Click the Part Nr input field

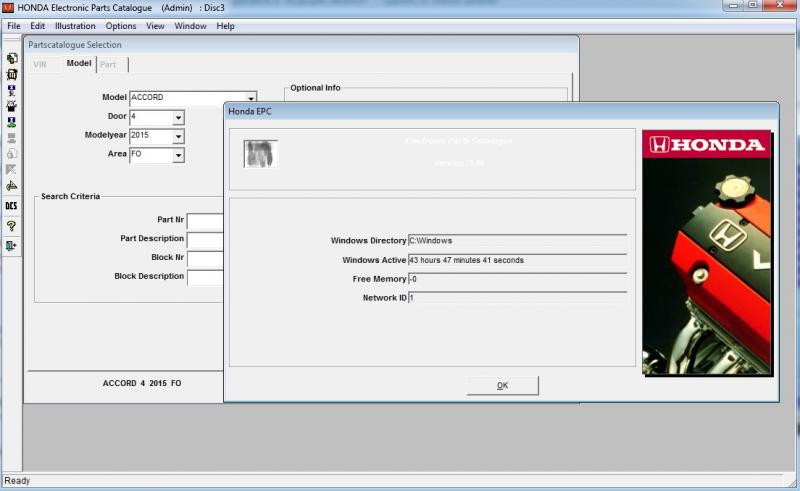(206, 221)
